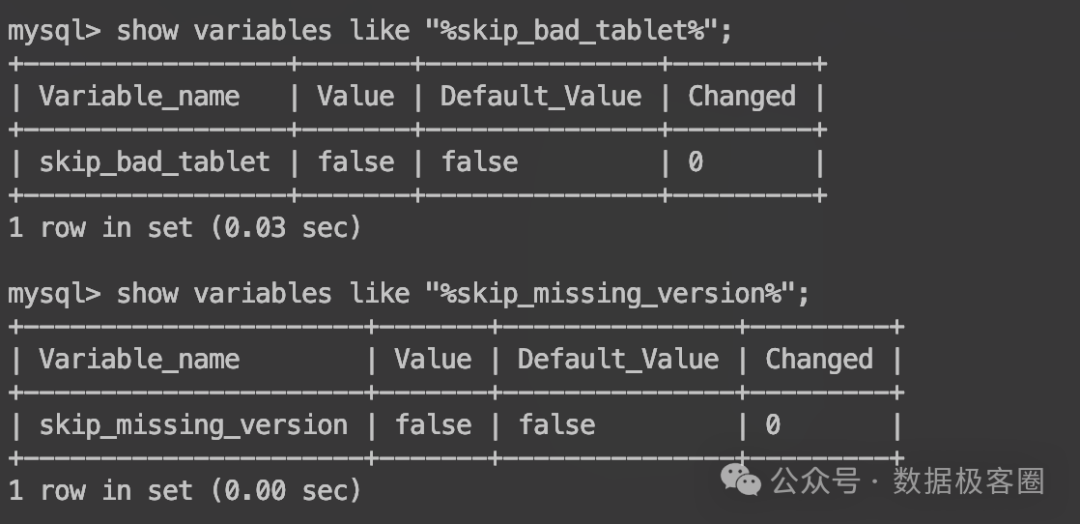The image size is (1080, 524).
Task: Click Default_Value header in first table
Action: tap(540, 97)
